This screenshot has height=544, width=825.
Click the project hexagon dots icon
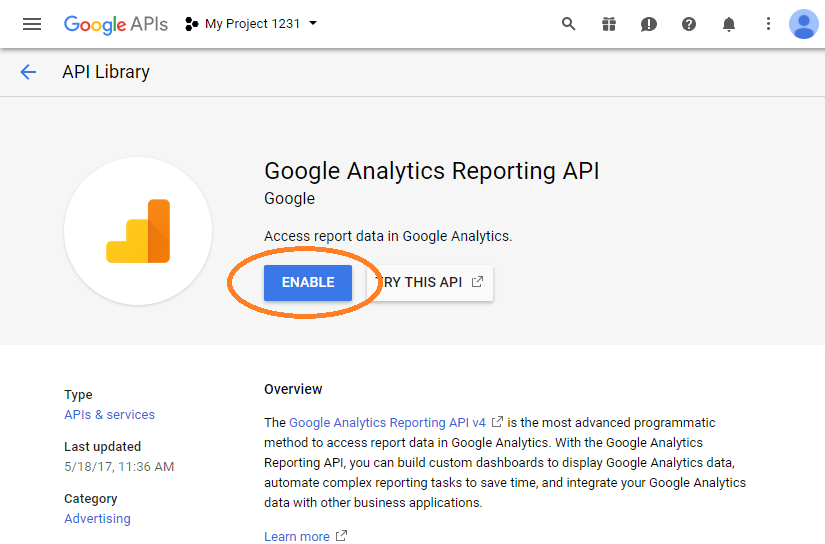click(x=192, y=24)
